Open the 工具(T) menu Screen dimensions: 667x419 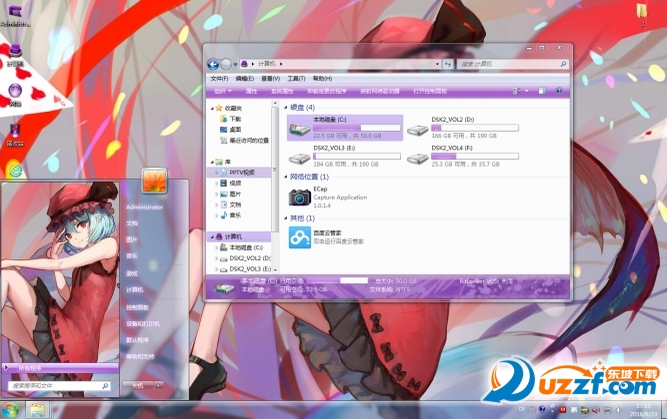tap(296, 78)
